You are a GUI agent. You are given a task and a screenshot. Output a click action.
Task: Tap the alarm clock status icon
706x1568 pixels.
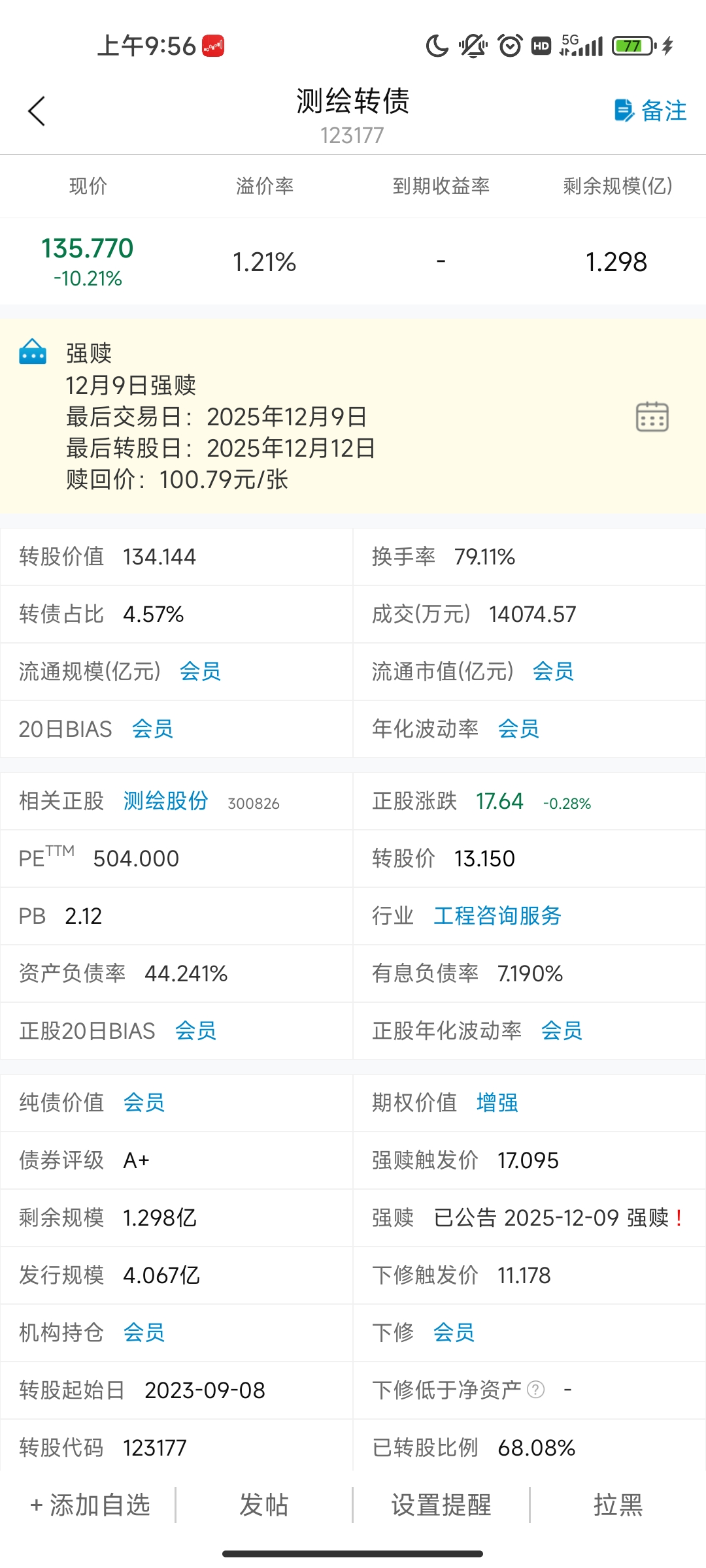click(510, 46)
